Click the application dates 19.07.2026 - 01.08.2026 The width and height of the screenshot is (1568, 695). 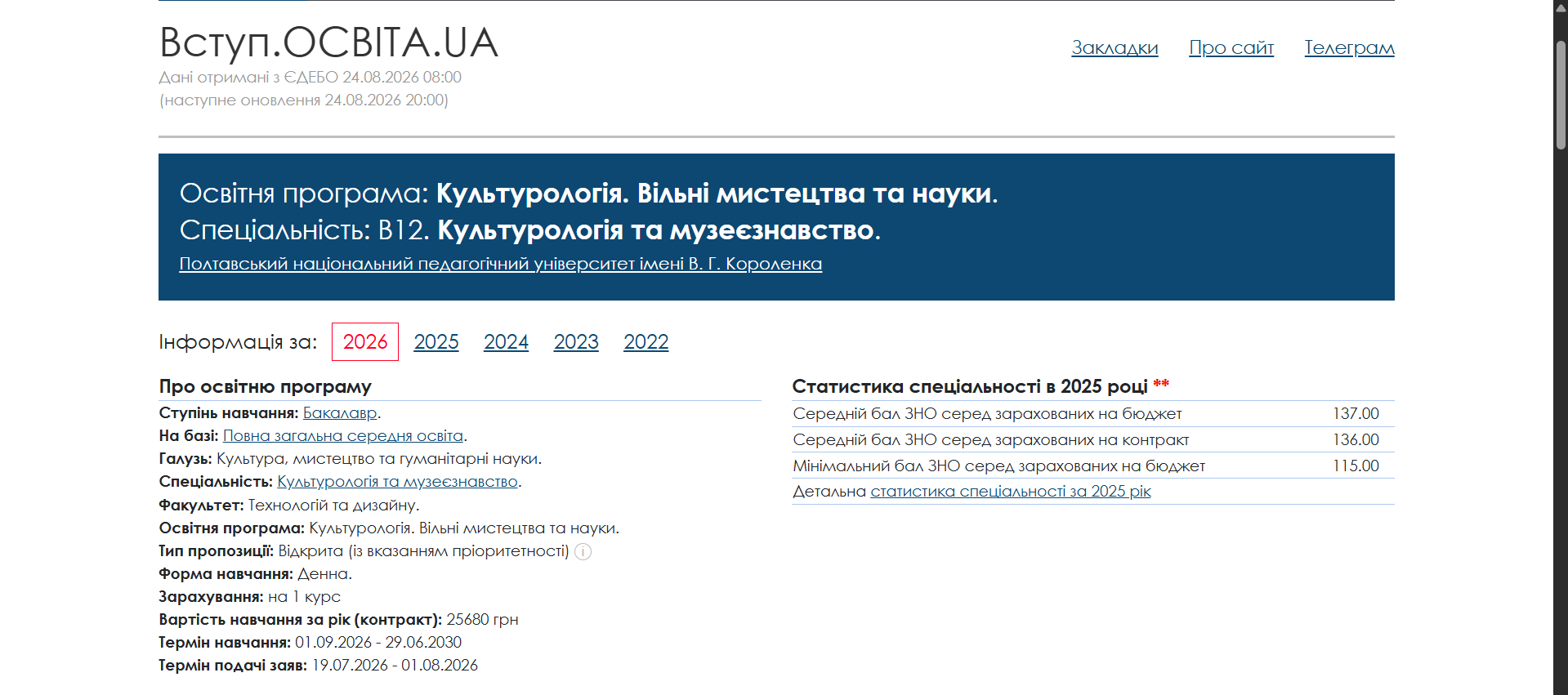pos(395,666)
